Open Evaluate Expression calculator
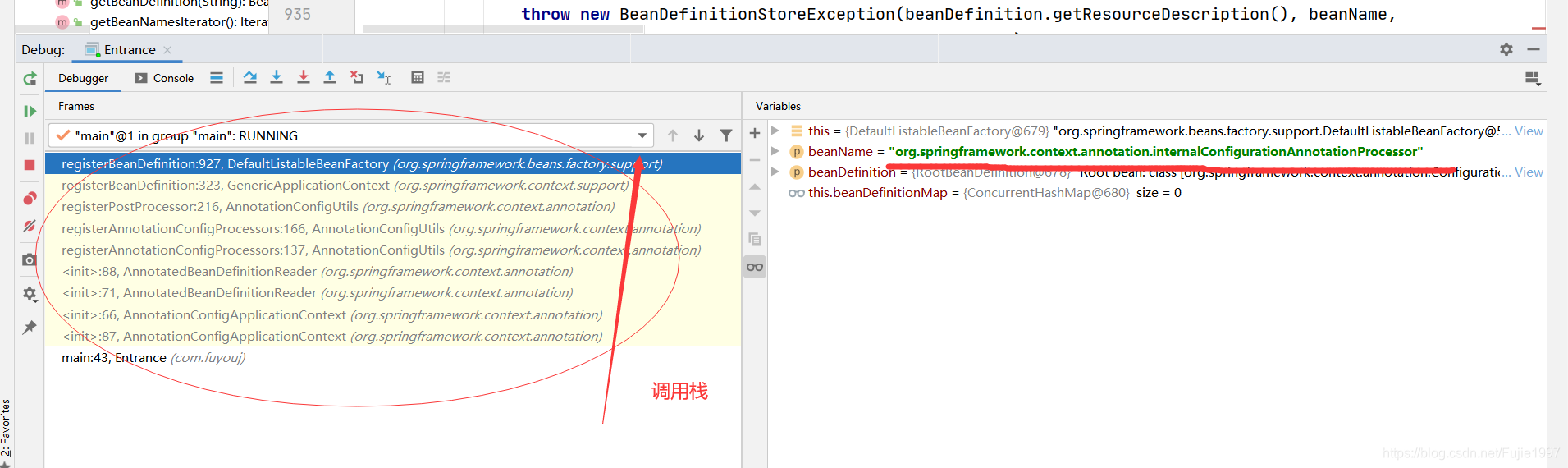Screen dimensions: 1568x468 pos(418,77)
